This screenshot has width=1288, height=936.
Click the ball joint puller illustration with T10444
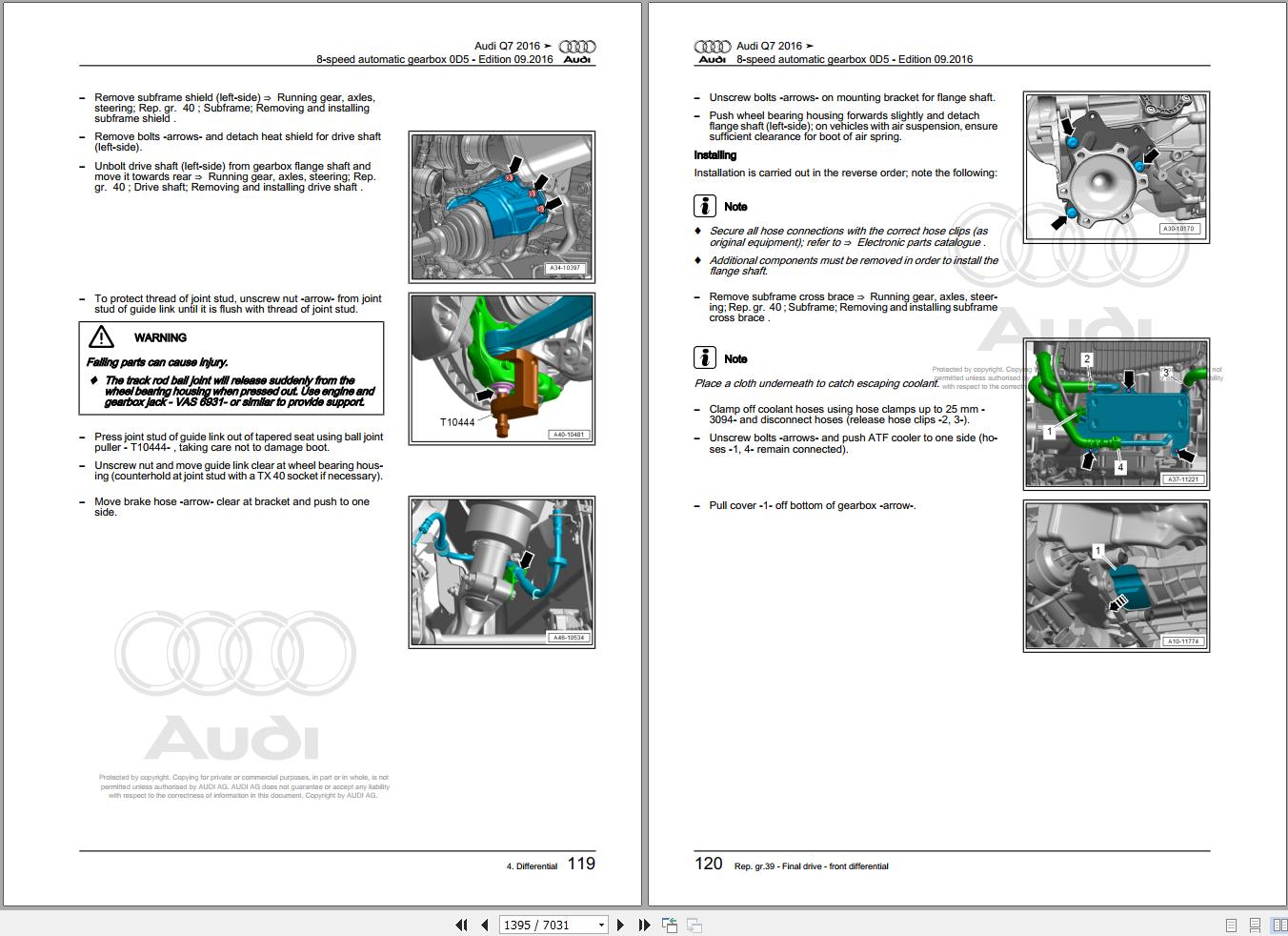click(502, 369)
